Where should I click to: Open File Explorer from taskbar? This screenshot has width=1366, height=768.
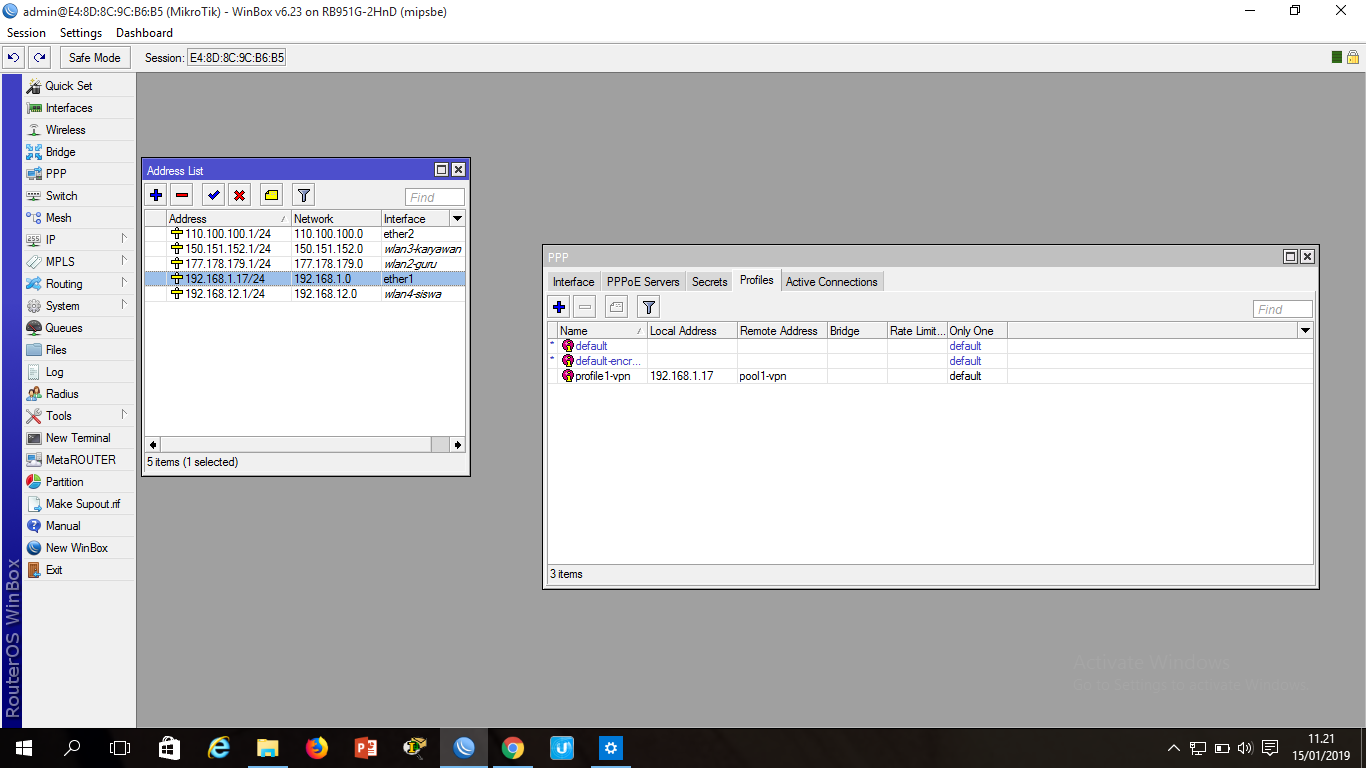click(x=268, y=747)
